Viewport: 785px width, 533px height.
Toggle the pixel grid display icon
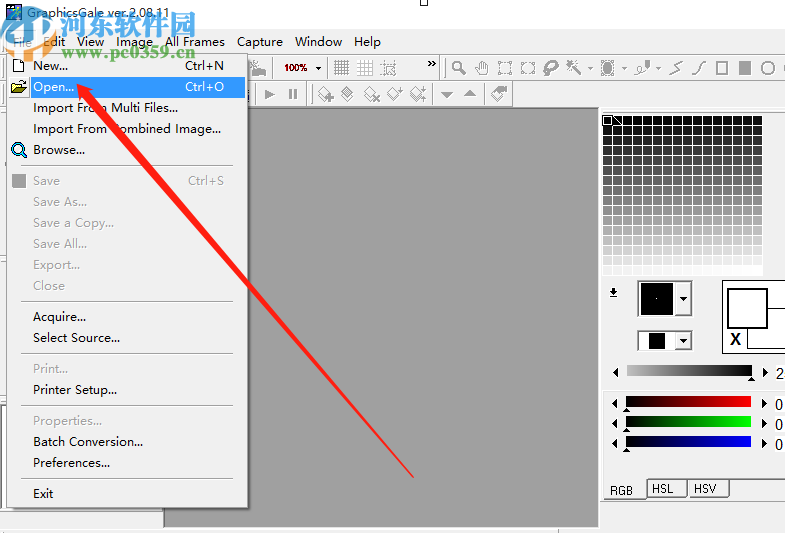[x=341, y=68]
